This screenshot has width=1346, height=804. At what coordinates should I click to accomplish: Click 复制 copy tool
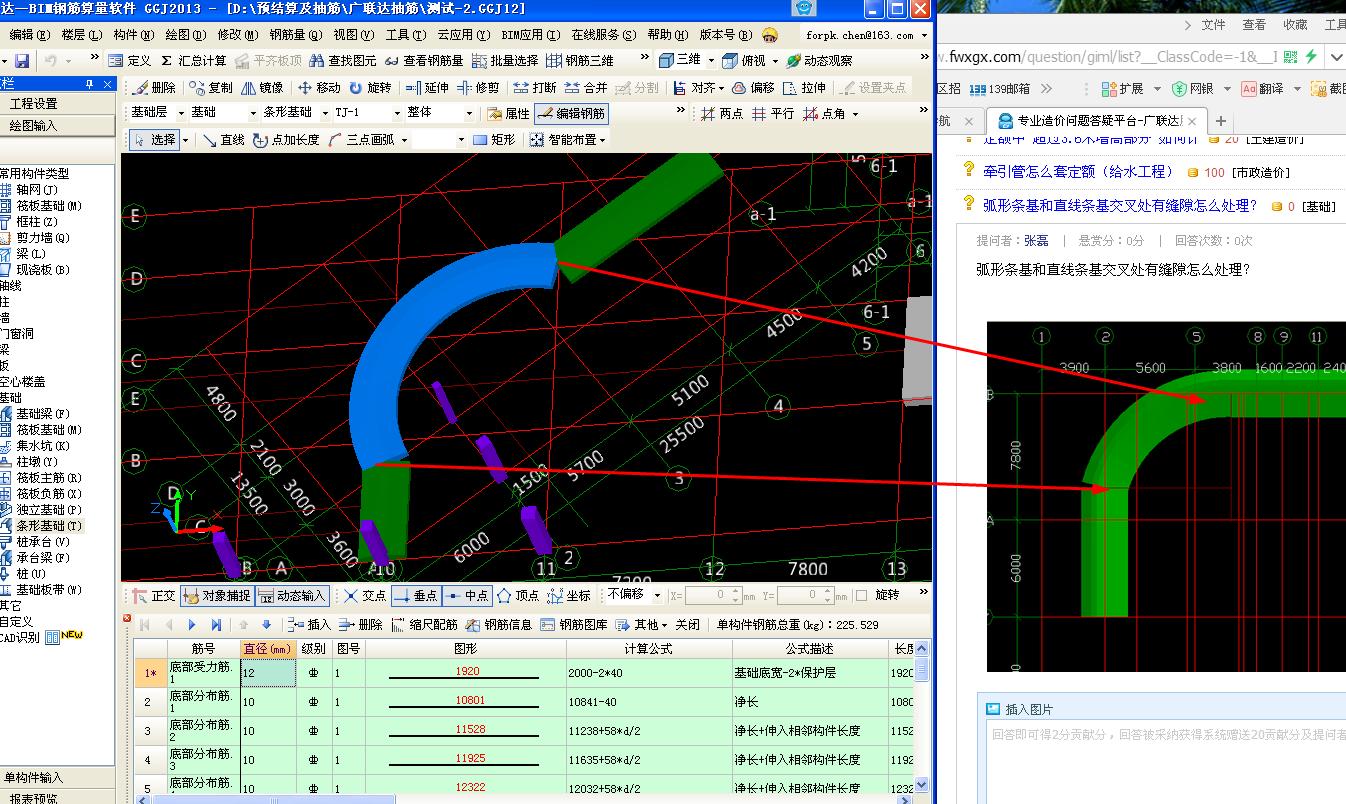(211, 88)
